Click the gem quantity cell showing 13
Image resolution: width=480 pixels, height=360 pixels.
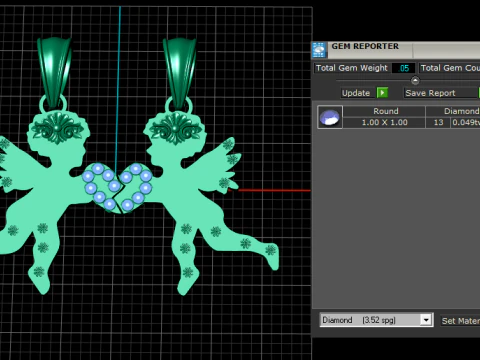pyautogui.click(x=438, y=122)
